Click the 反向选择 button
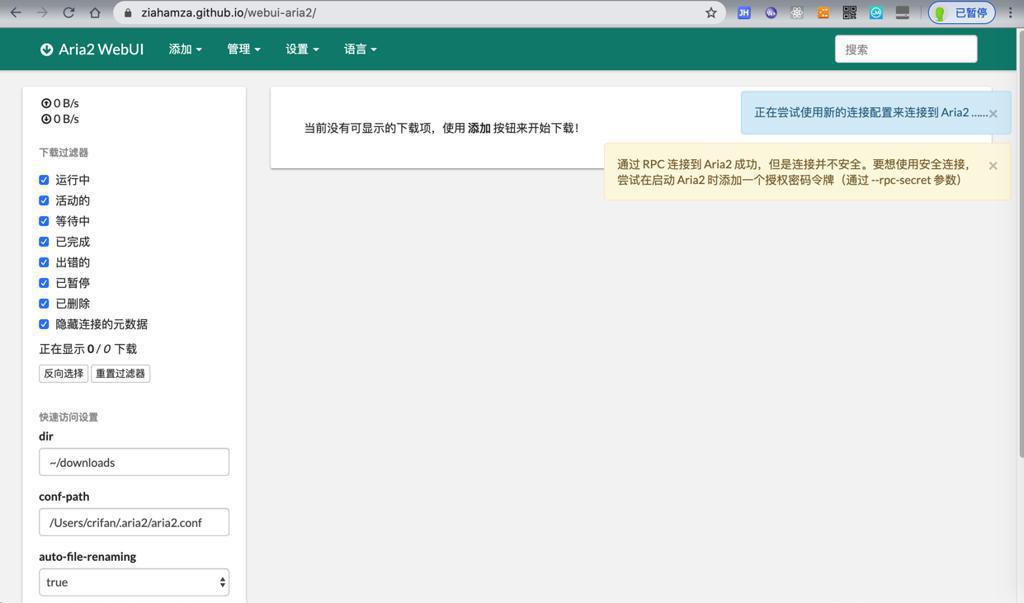 (63, 374)
